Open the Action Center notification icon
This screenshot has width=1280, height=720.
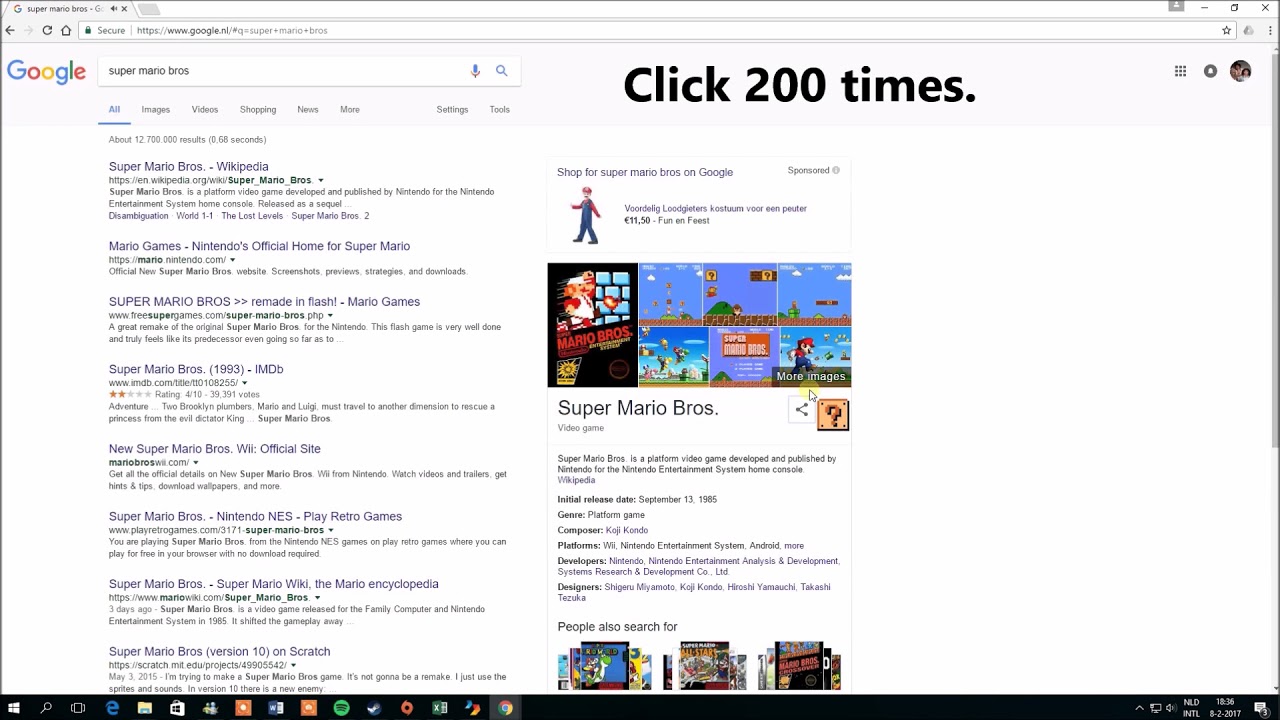(1262, 708)
